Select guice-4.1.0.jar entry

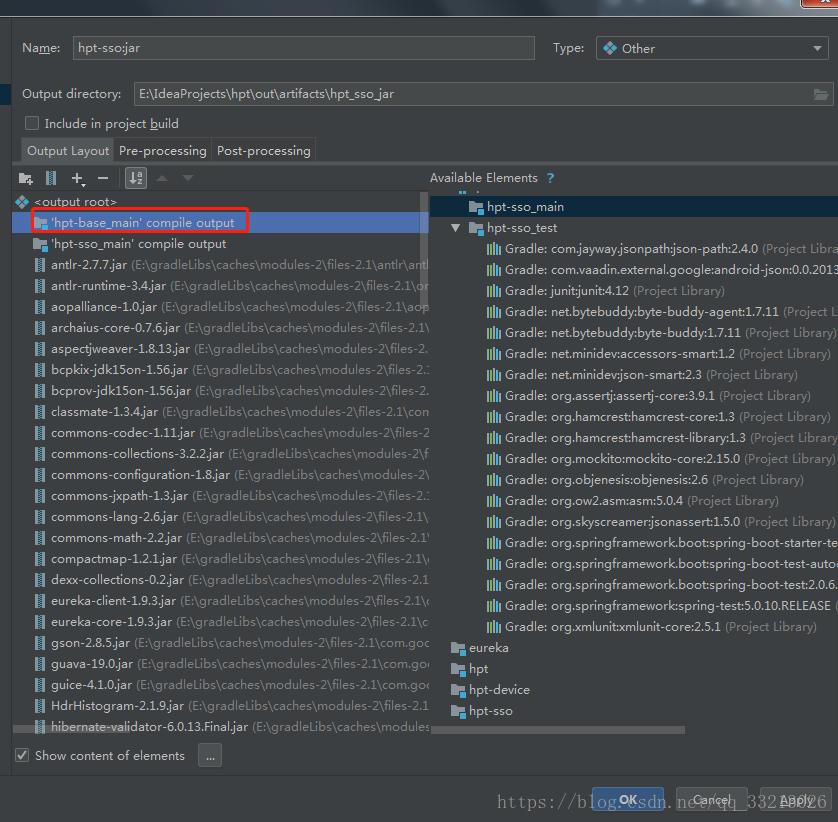tap(220, 685)
